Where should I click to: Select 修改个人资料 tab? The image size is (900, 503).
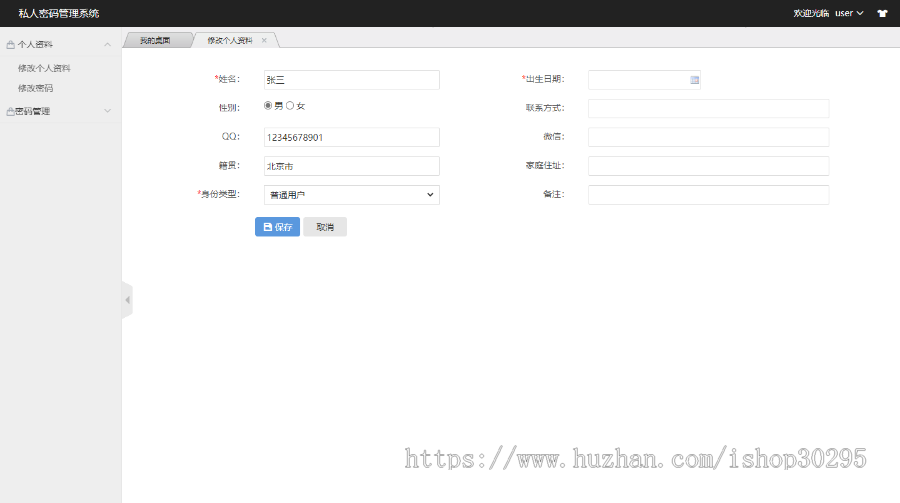pos(230,40)
